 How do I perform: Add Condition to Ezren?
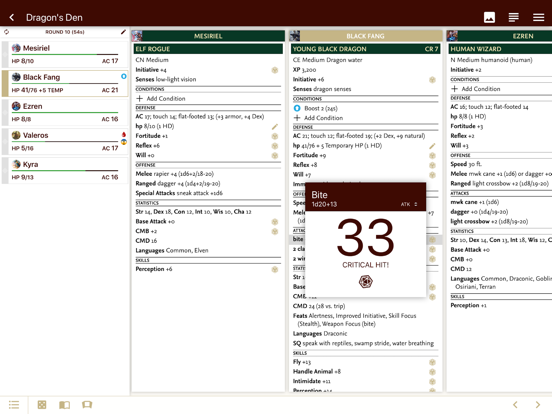pos(476,89)
